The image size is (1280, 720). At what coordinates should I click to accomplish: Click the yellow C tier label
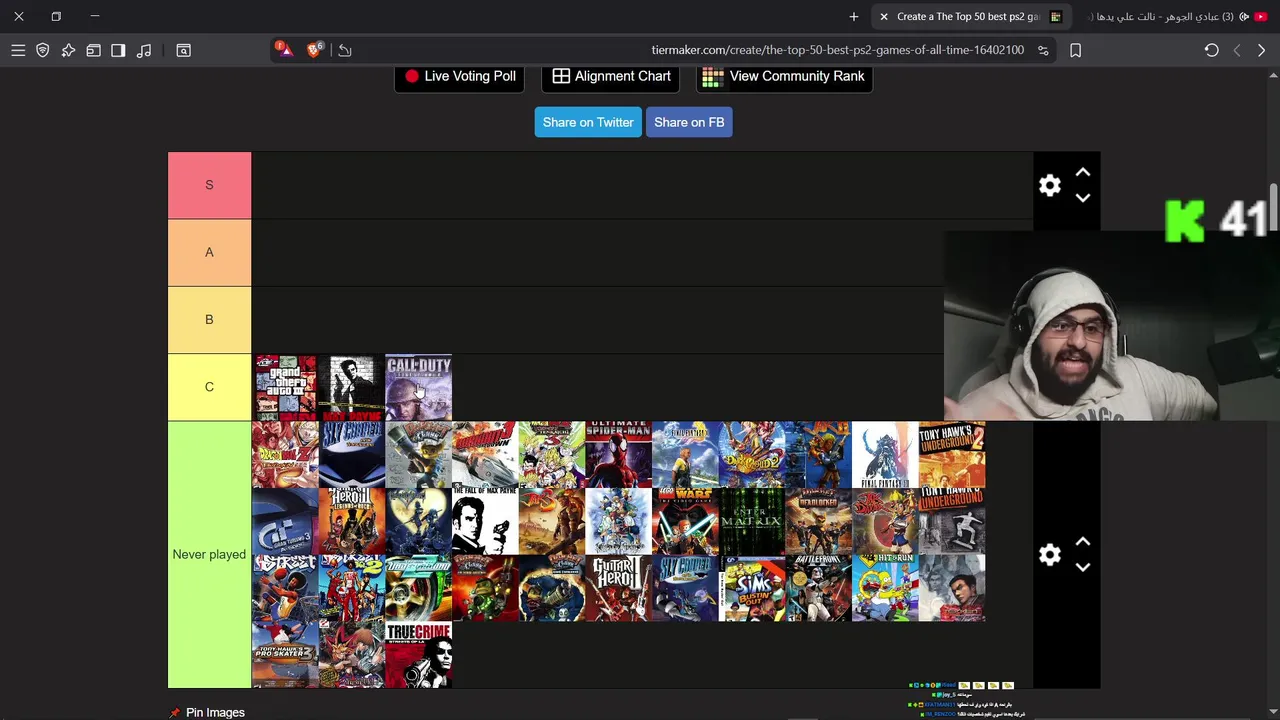click(209, 387)
